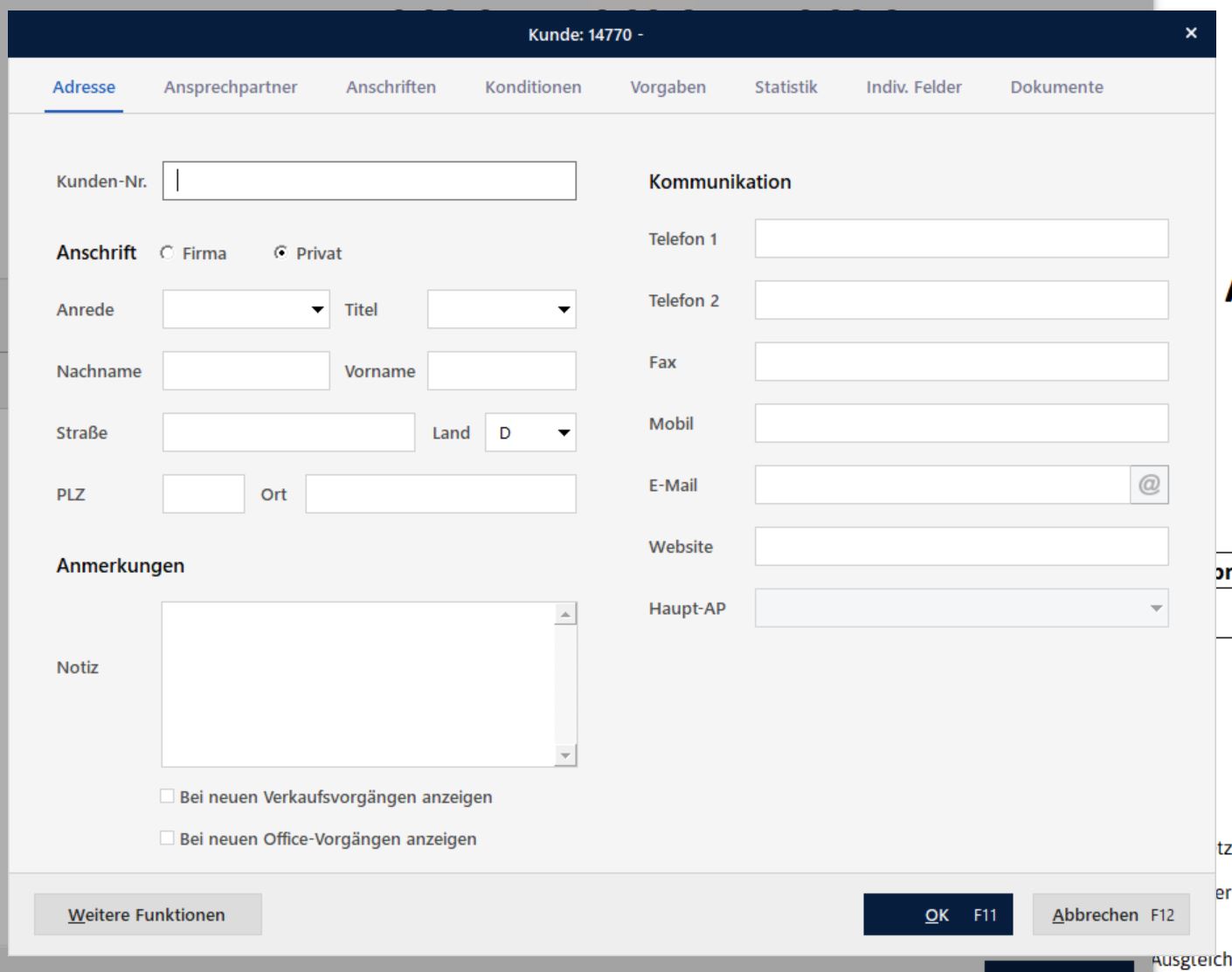This screenshot has width=1232, height=972.
Task: Open the Dokumente tab
Action: 1056,87
